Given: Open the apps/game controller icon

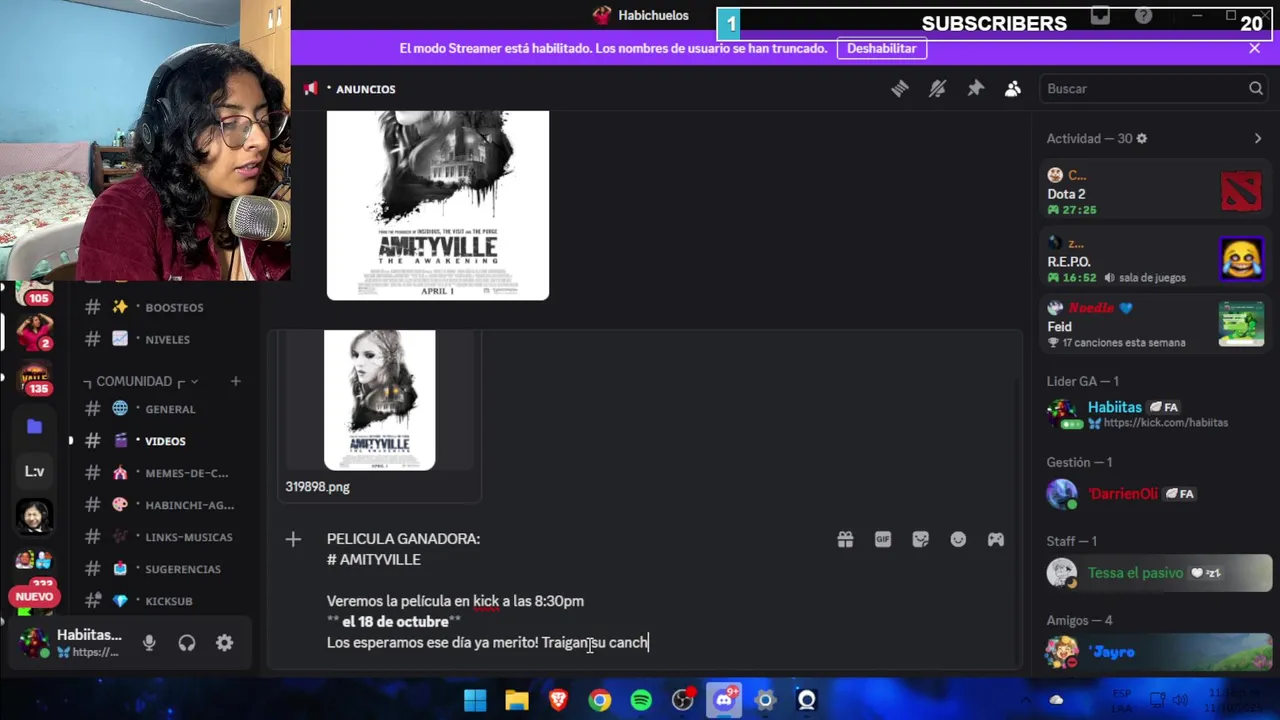Looking at the screenshot, I should click(996, 540).
